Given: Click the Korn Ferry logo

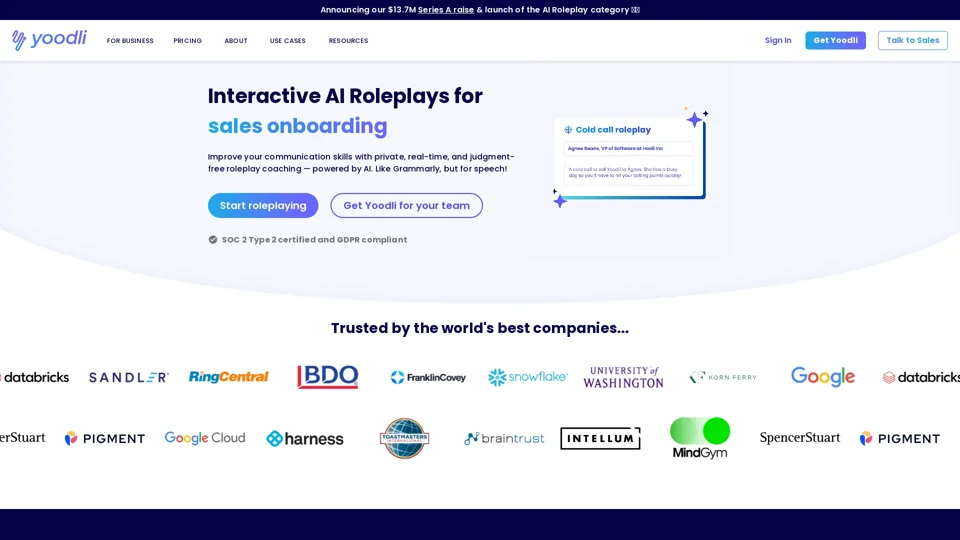Looking at the screenshot, I should pyautogui.click(x=723, y=377).
